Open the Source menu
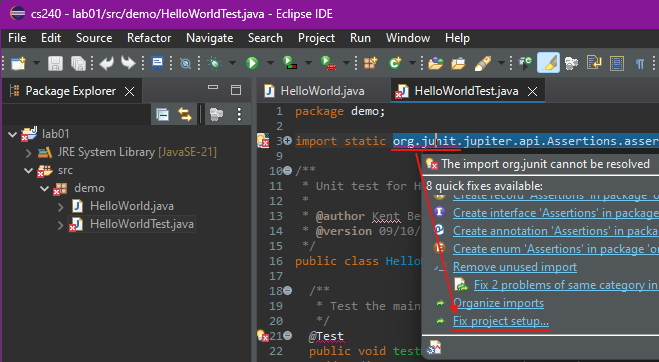The height and width of the screenshot is (362, 659). pos(94,38)
